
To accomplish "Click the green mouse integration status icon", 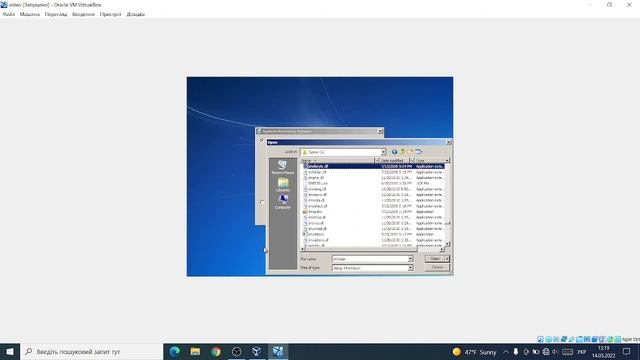I will 610,339.
